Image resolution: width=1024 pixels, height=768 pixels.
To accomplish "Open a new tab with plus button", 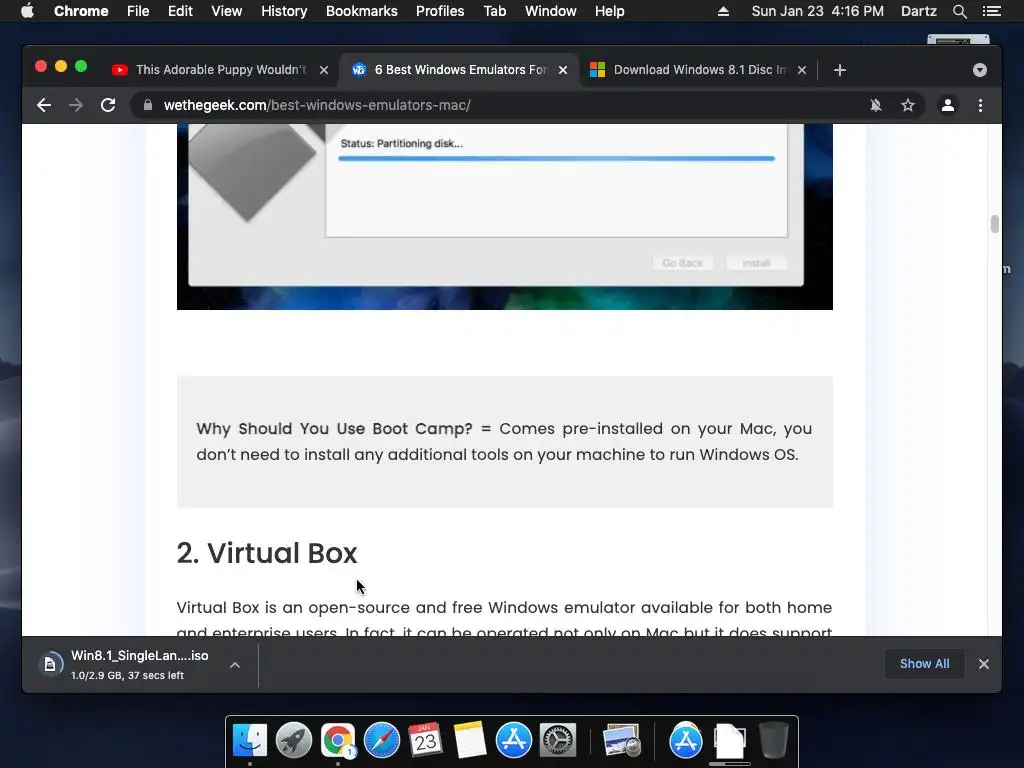I will [840, 70].
